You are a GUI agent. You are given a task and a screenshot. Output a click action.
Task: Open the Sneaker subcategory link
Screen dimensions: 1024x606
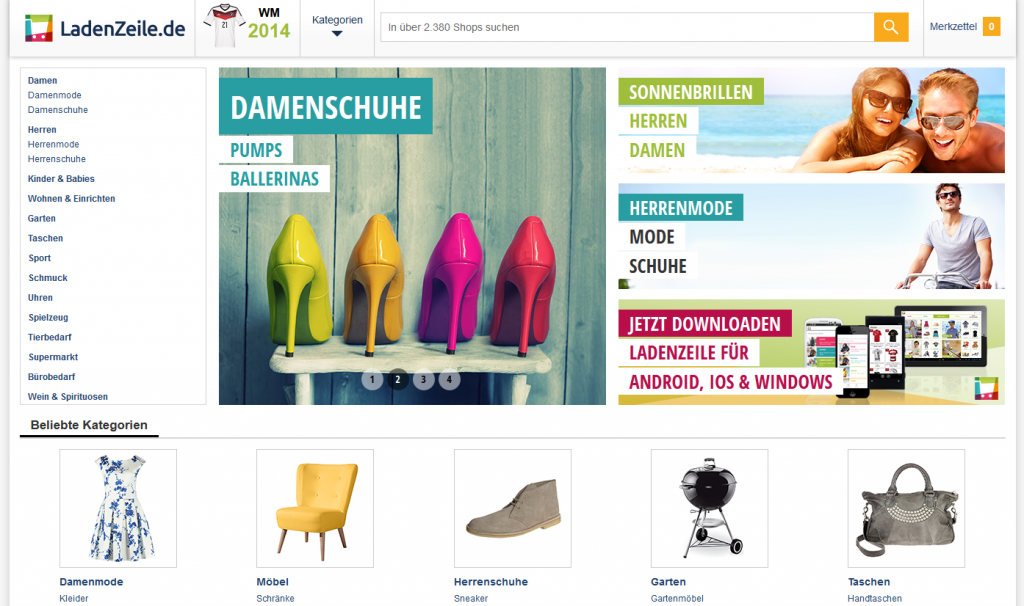pyautogui.click(x=471, y=598)
